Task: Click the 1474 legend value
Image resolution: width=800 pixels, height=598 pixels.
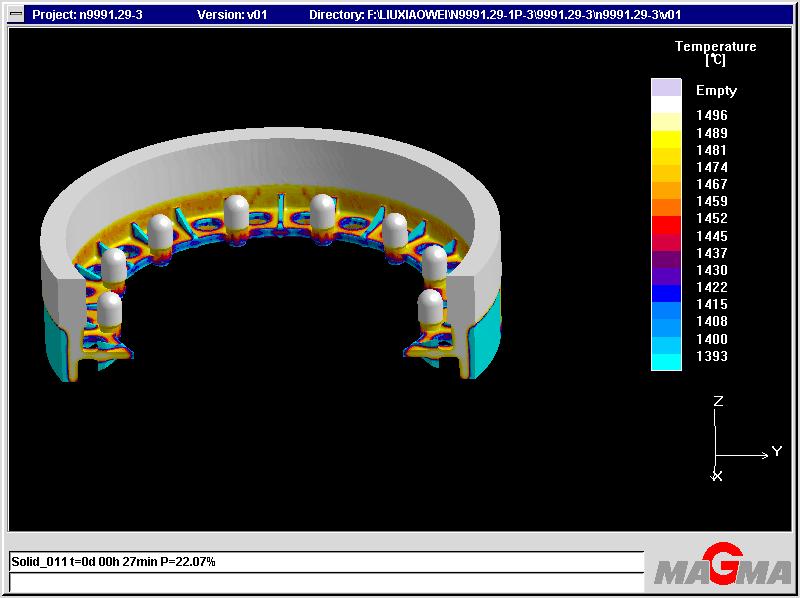Action: coord(712,167)
